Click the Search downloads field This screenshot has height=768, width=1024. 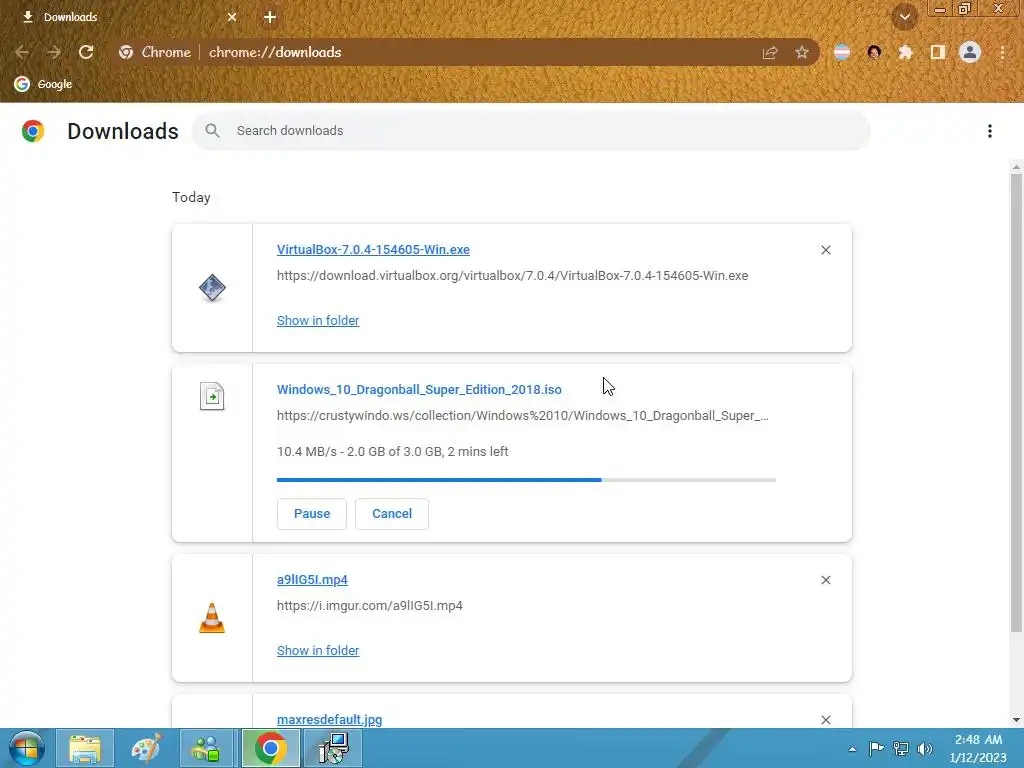click(x=530, y=131)
